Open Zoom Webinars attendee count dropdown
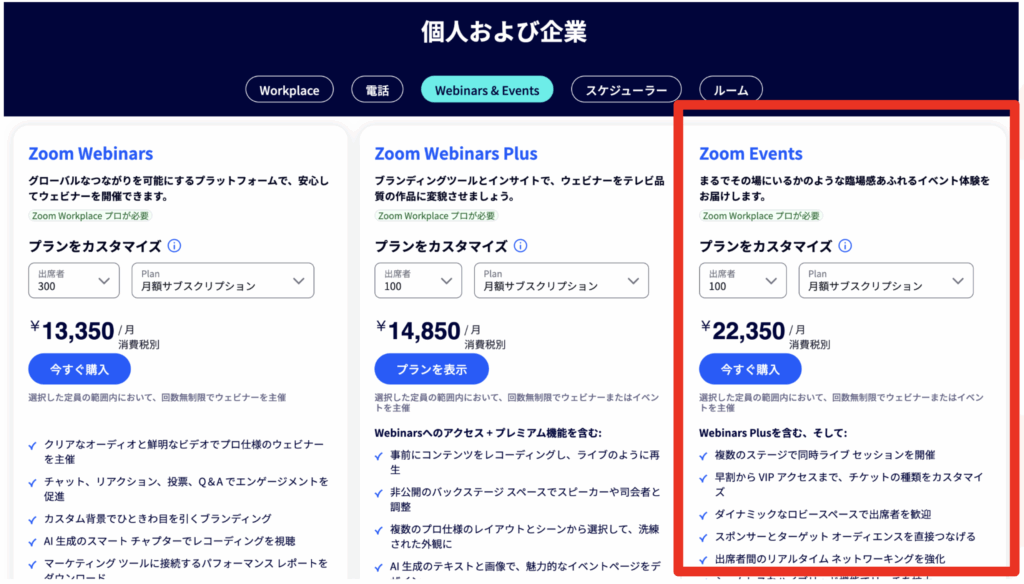The width and height of the screenshot is (1024, 584). 74,280
